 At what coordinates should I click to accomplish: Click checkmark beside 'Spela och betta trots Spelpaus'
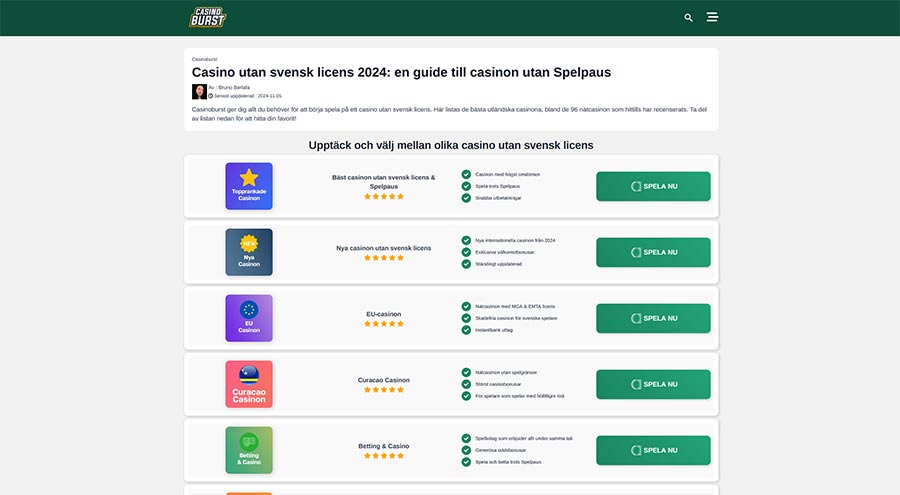tap(466, 462)
